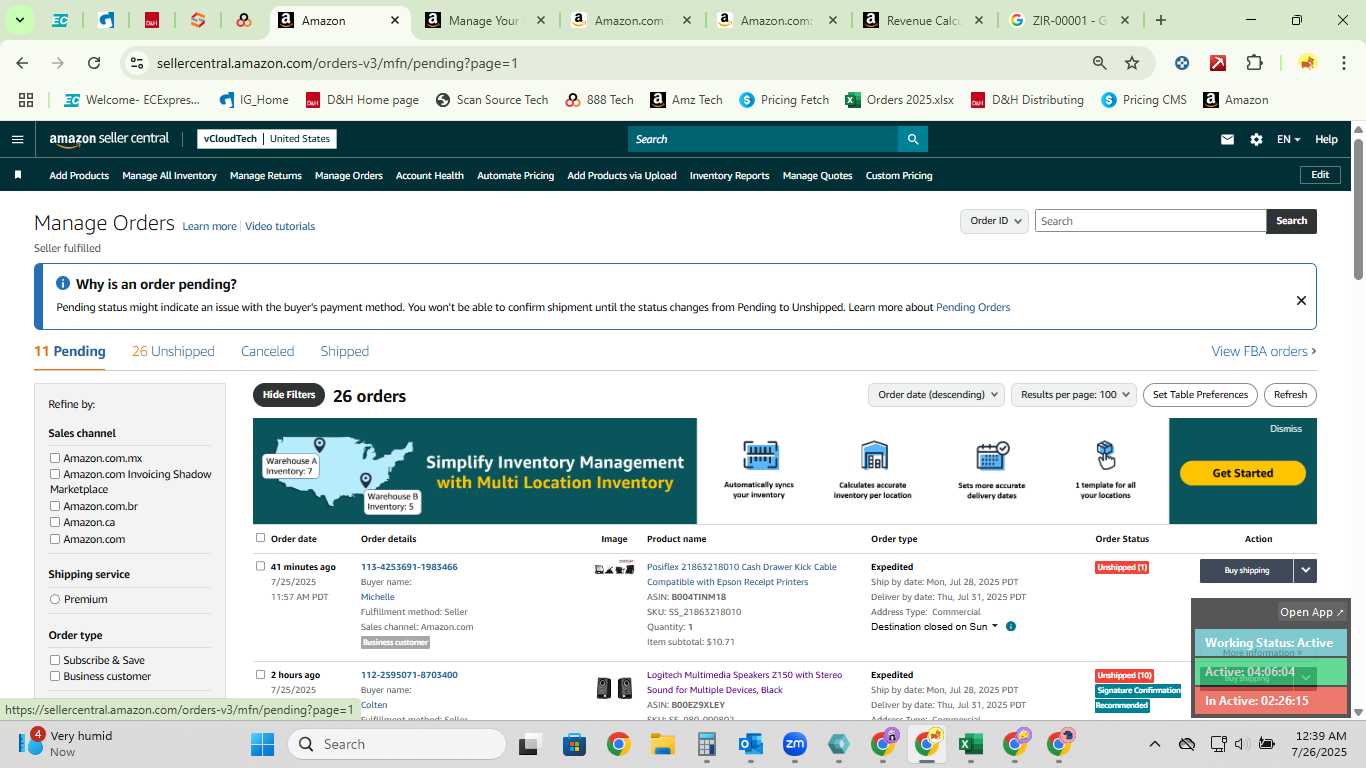This screenshot has width=1366, height=768.
Task: Go back in browser history
Action: [x=22, y=63]
